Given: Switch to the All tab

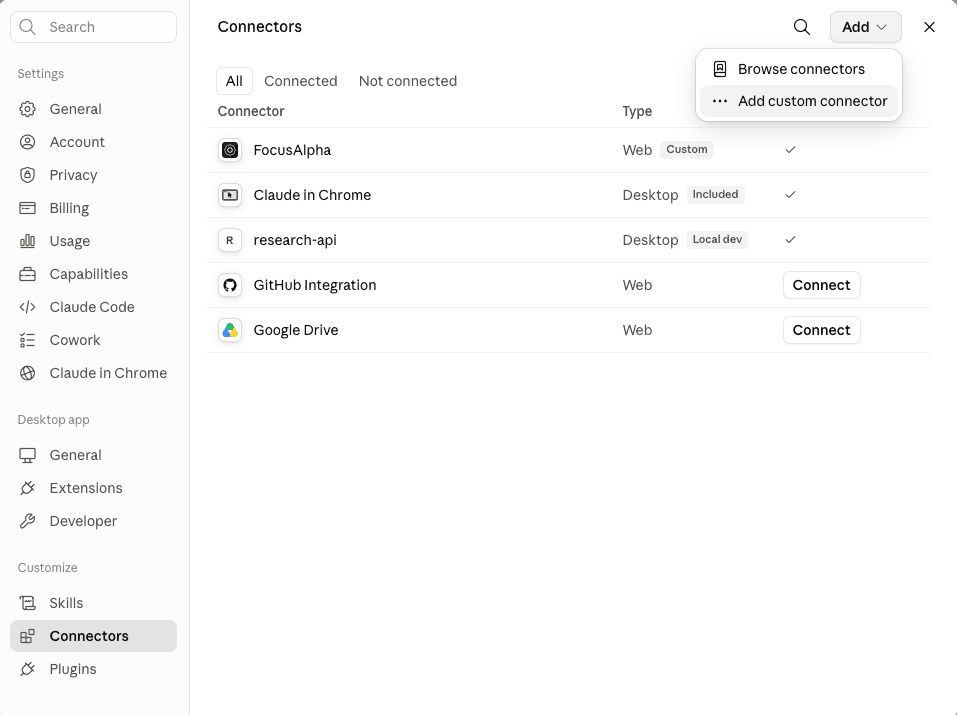Looking at the screenshot, I should pos(234,81).
